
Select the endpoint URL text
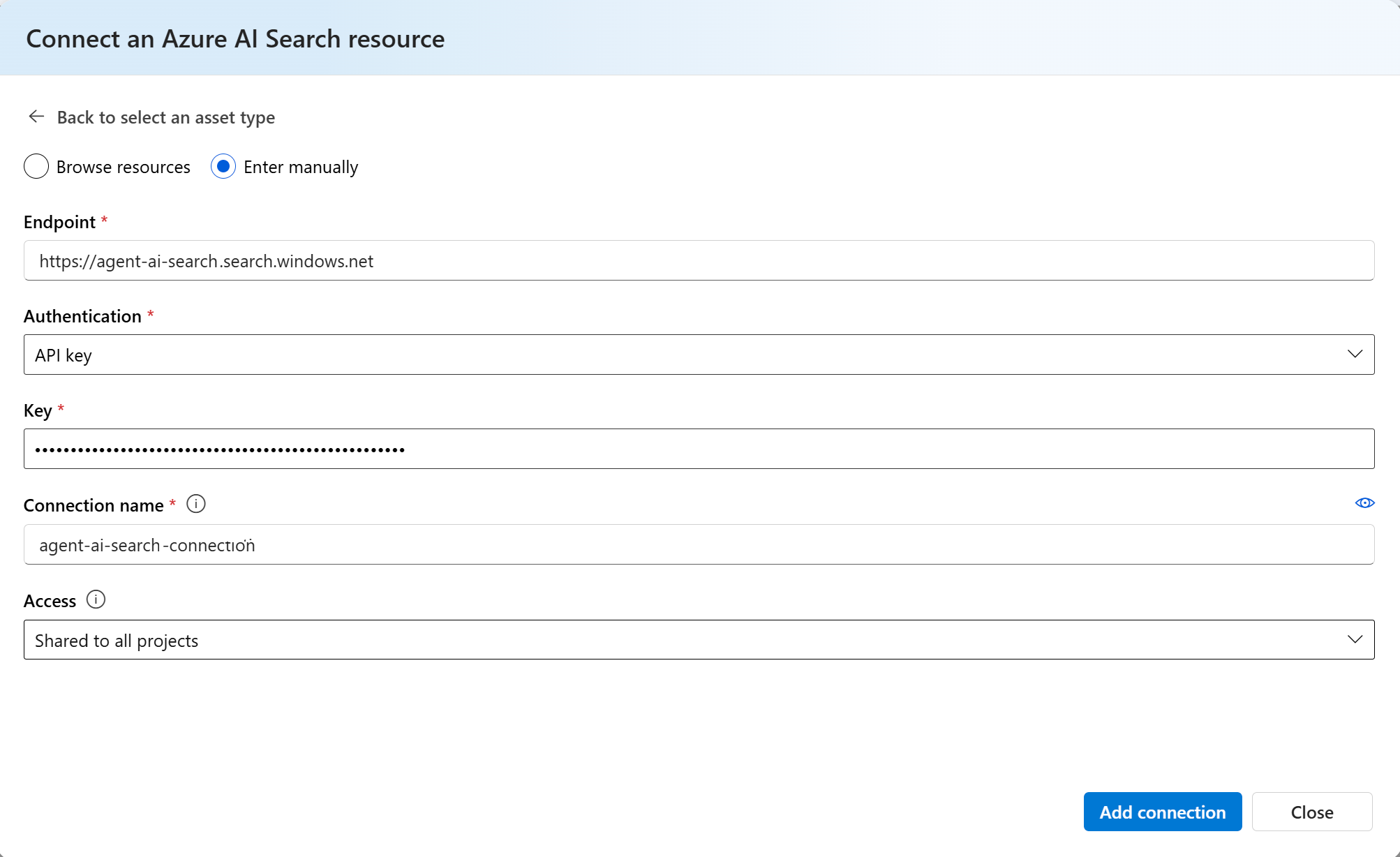click(206, 261)
